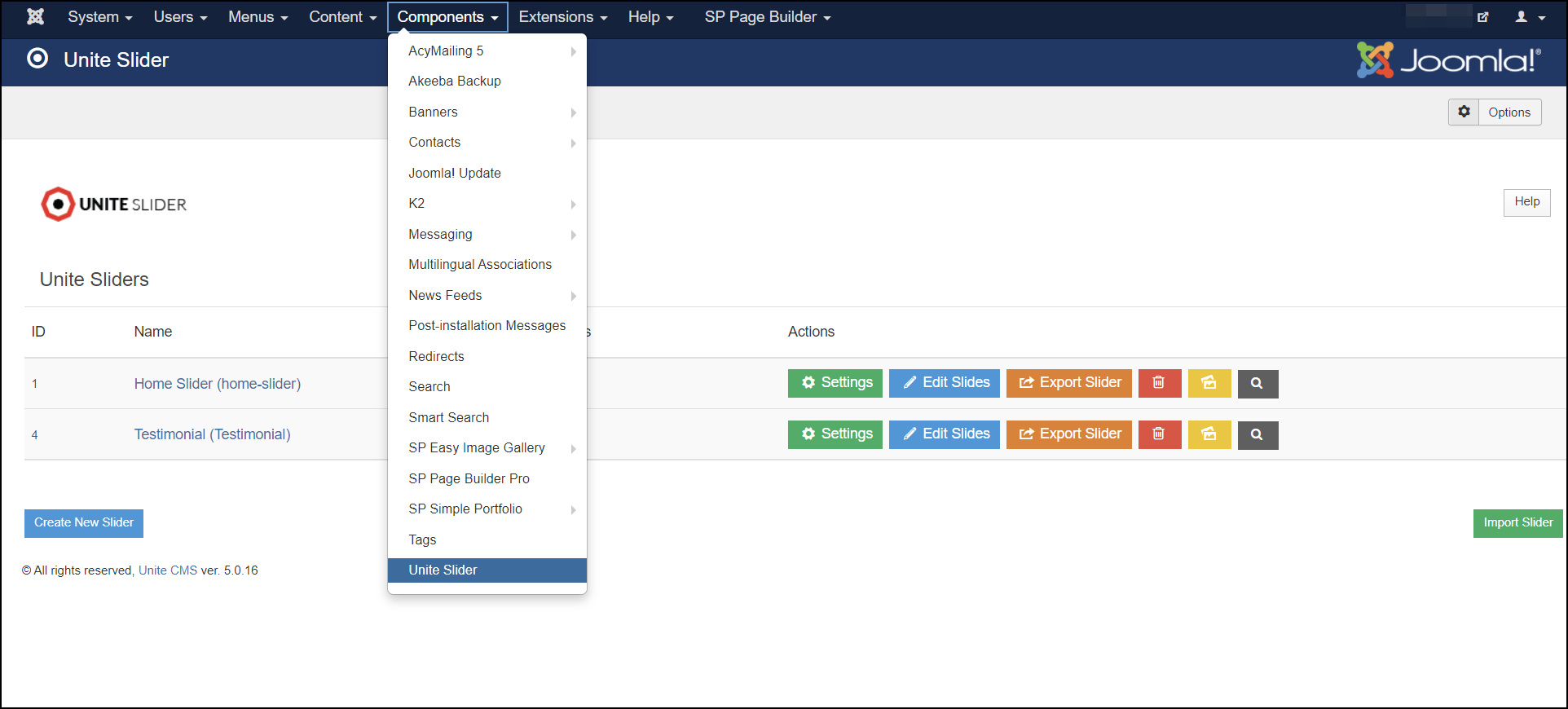Click the Unite Slider logo image

pyautogui.click(x=114, y=204)
